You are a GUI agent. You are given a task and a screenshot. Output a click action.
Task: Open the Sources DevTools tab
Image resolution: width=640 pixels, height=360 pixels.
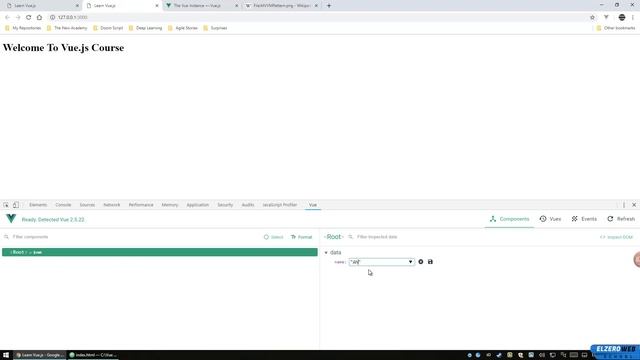coord(87,205)
